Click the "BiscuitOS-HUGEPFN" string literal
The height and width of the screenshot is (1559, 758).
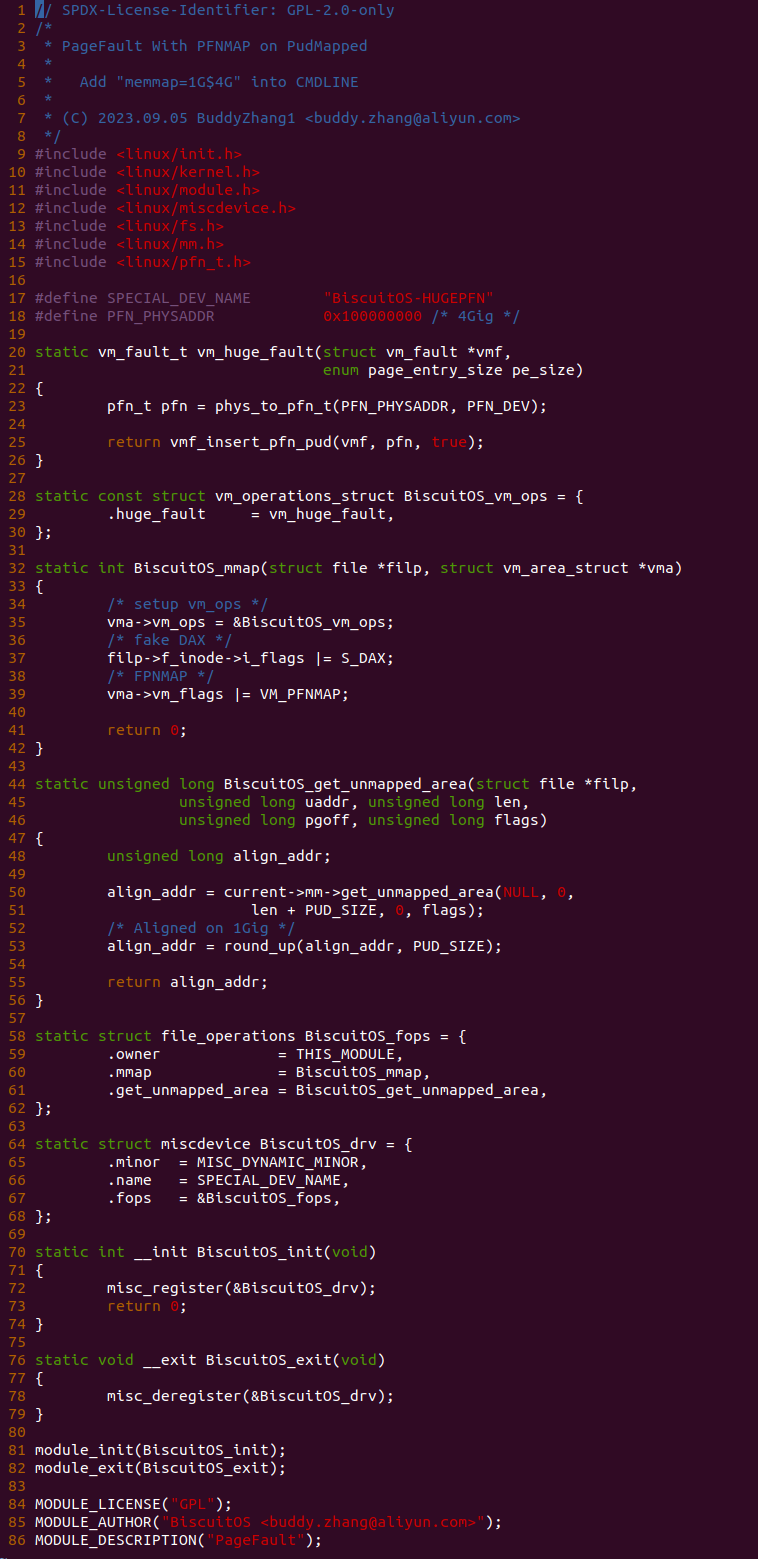tap(408, 298)
